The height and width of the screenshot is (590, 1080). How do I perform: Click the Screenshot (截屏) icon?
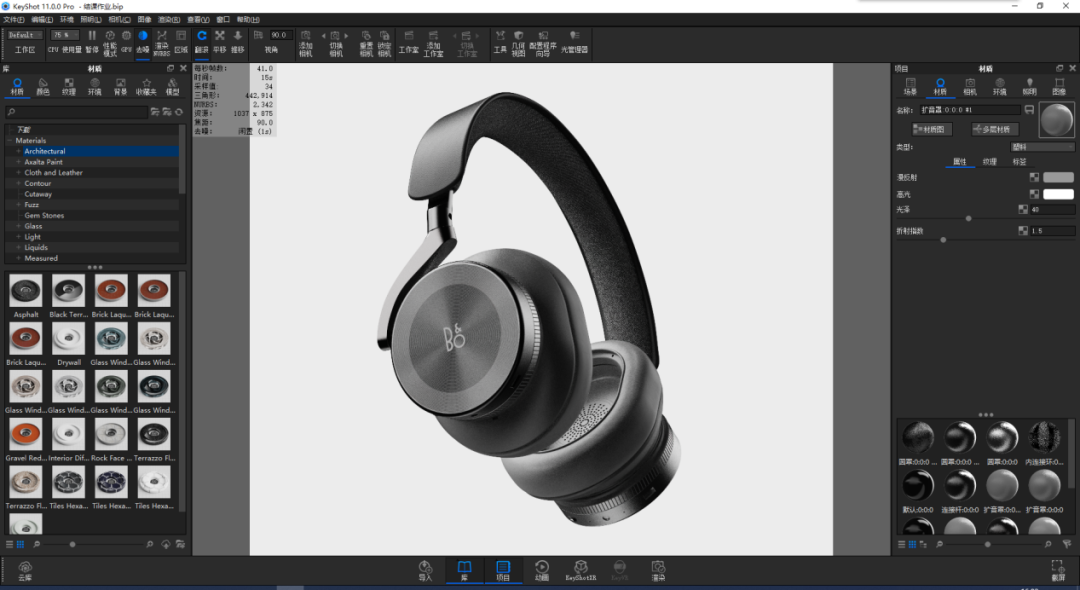click(x=1057, y=569)
